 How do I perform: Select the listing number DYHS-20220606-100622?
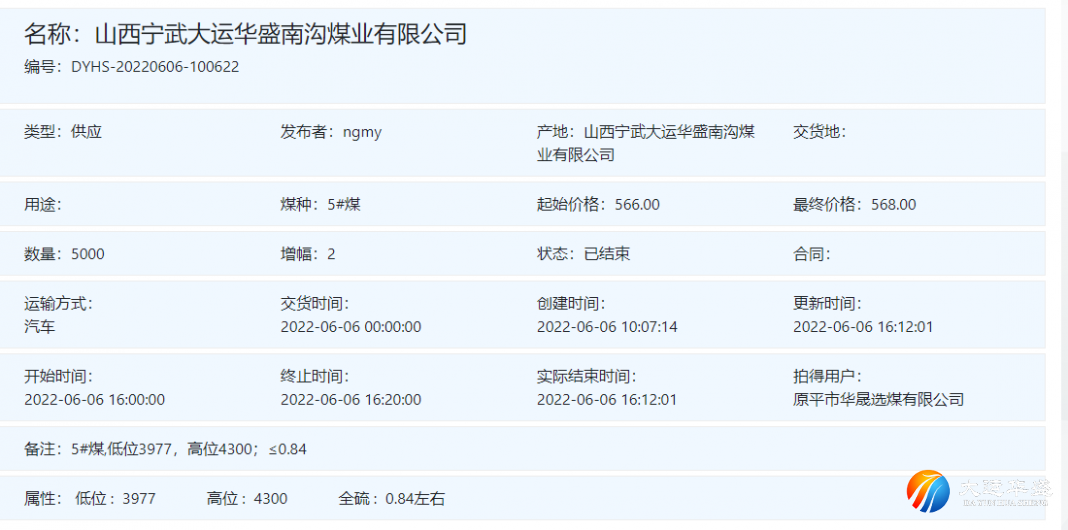(x=155, y=67)
